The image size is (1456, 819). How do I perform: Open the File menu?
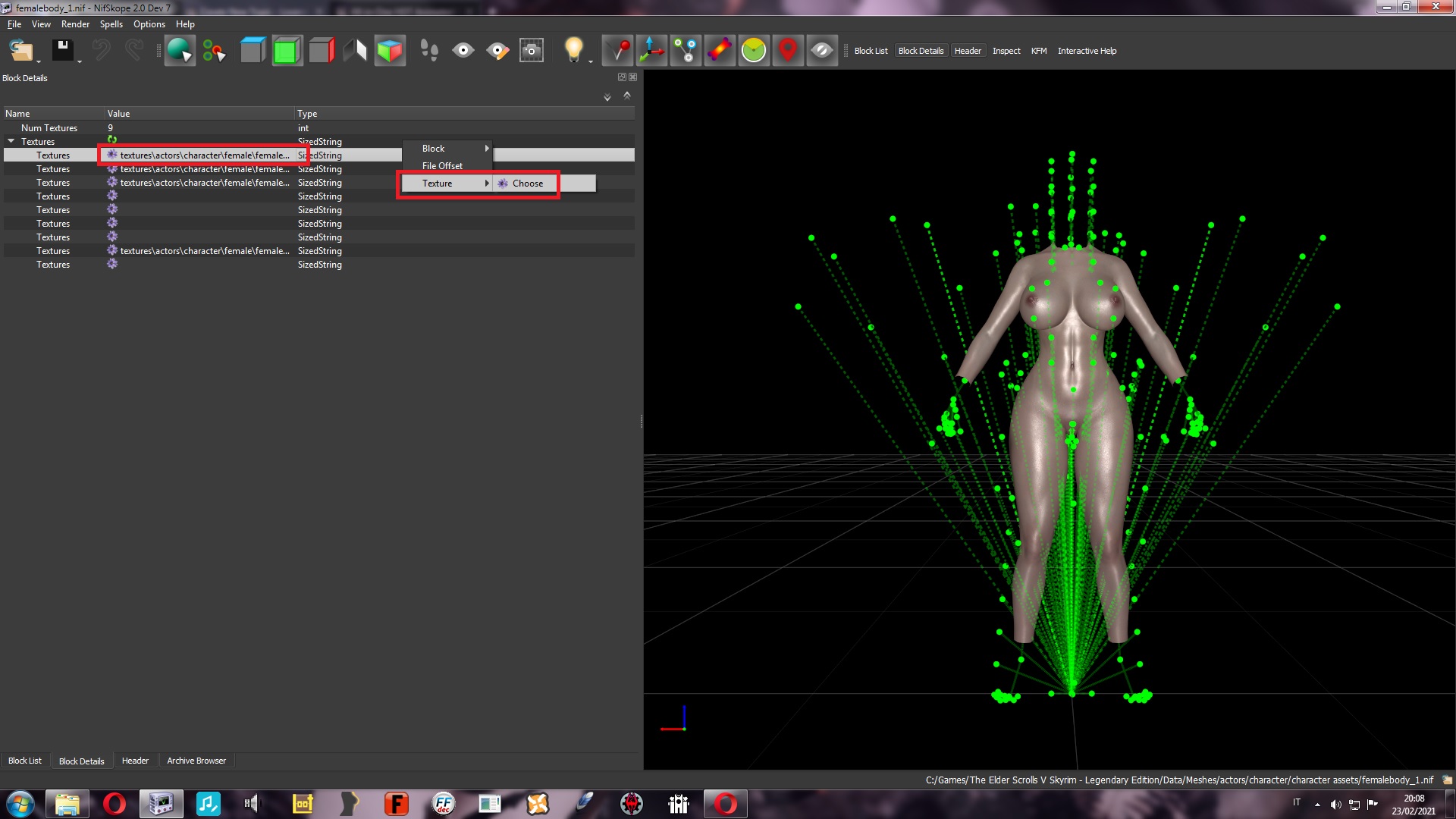(x=14, y=24)
